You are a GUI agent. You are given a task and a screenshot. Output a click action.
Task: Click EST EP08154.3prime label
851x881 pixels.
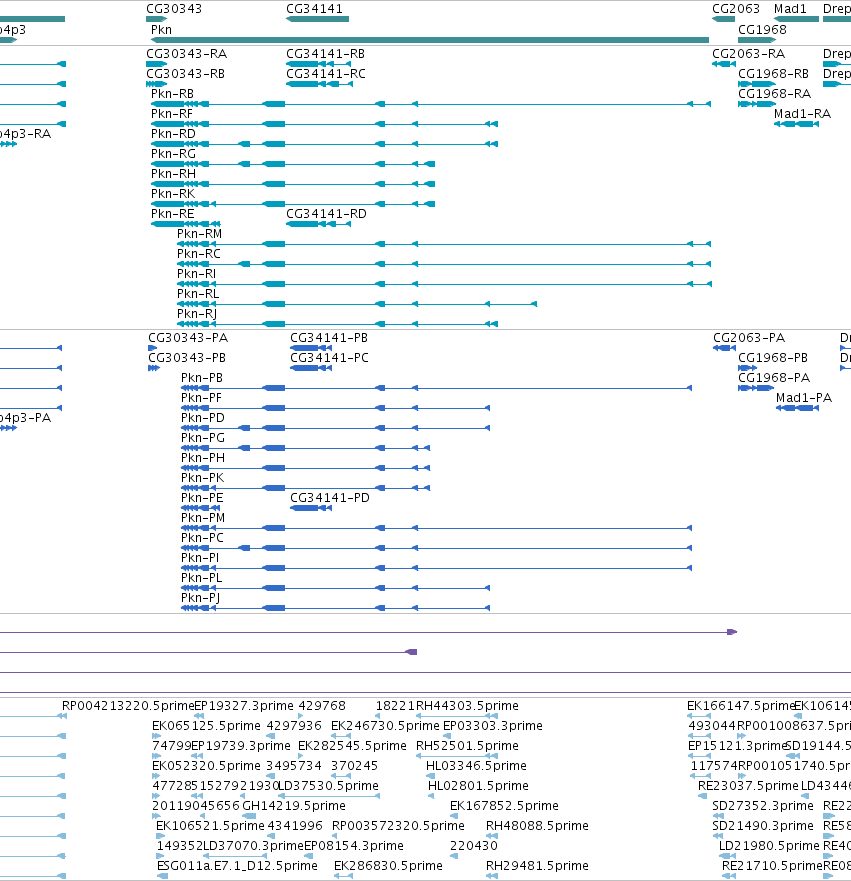point(354,846)
